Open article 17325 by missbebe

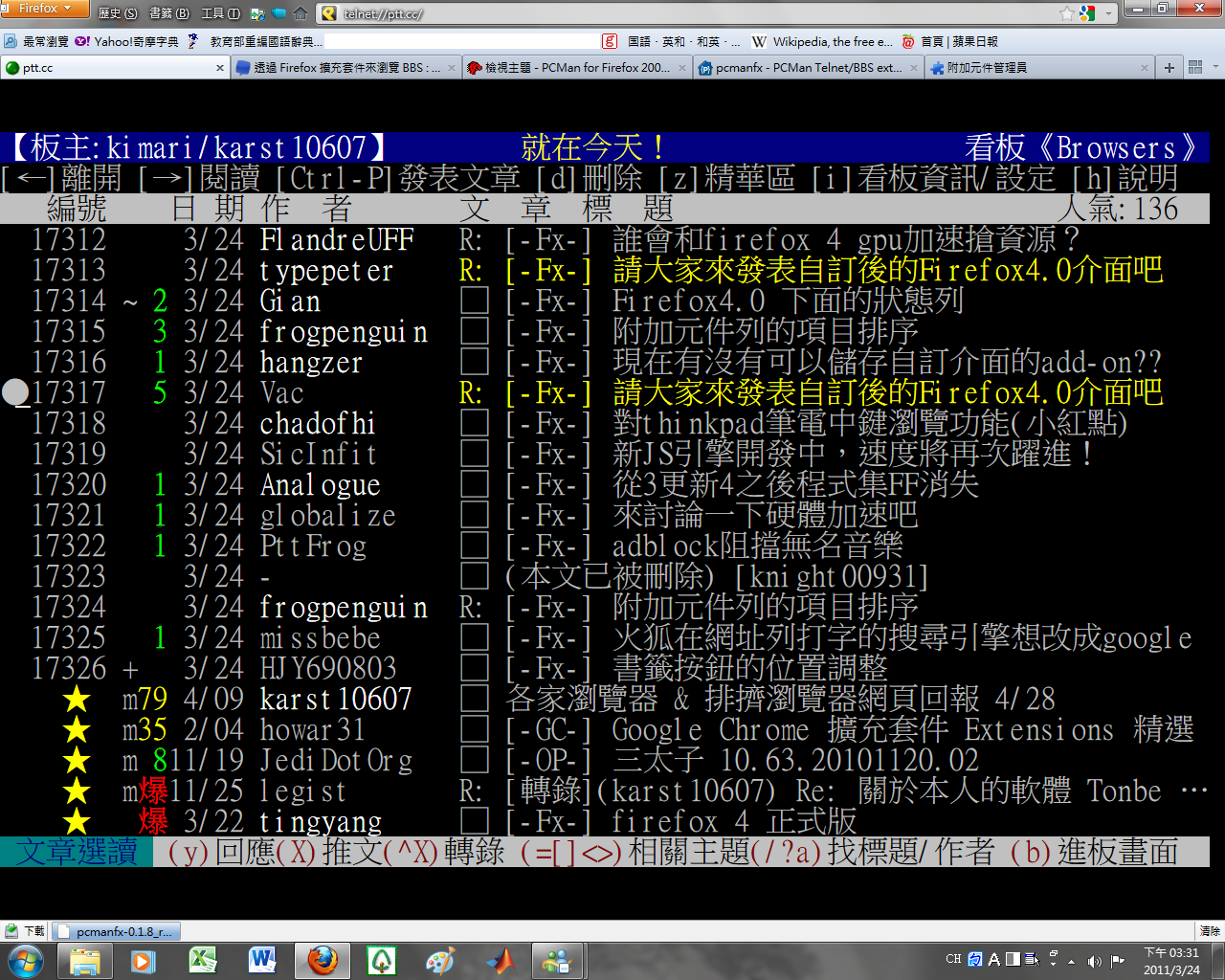click(x=605, y=637)
